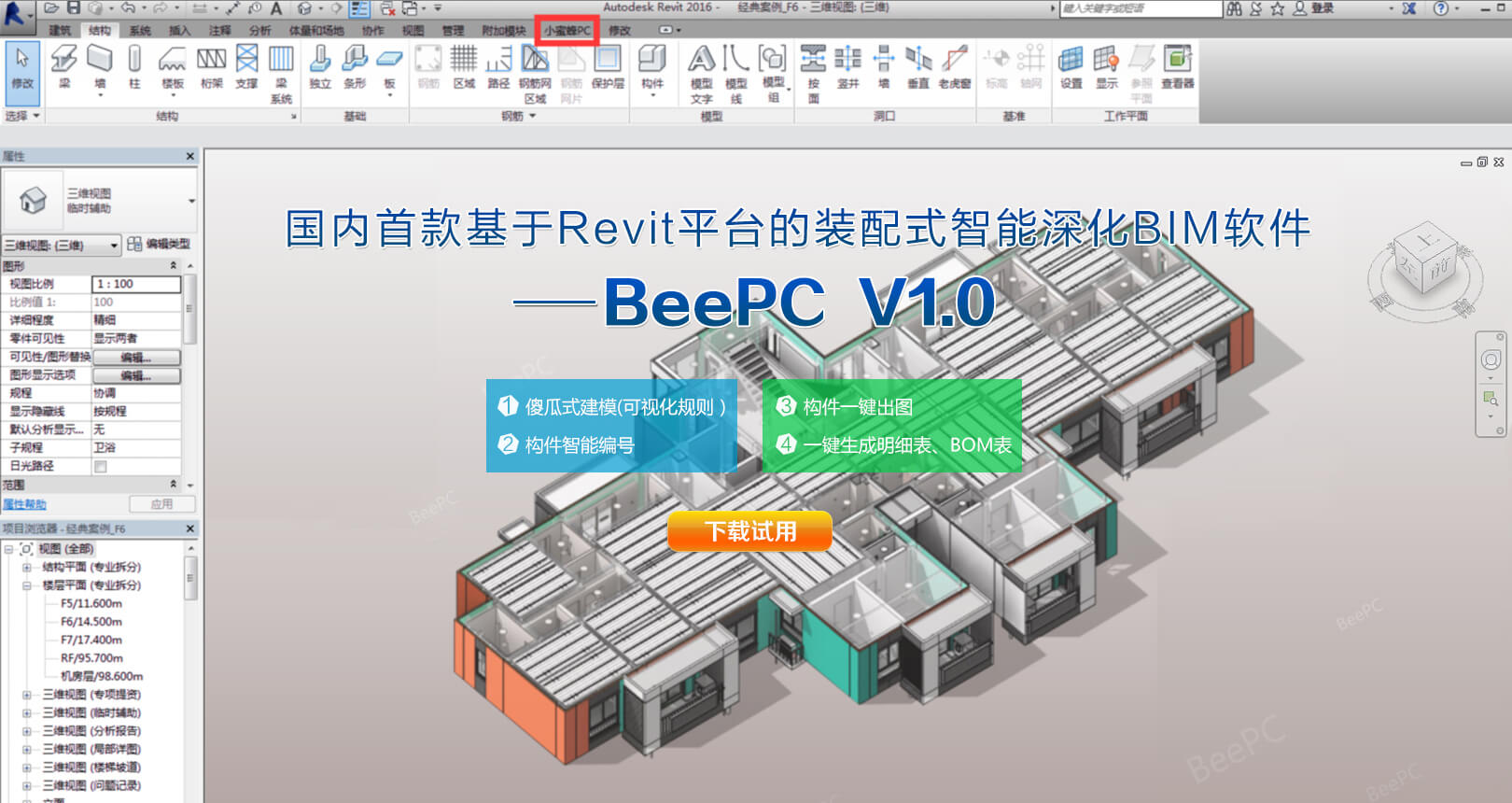Open the 注释 ribbon tab
Image resolution: width=1512 pixels, height=803 pixels.
219,31
